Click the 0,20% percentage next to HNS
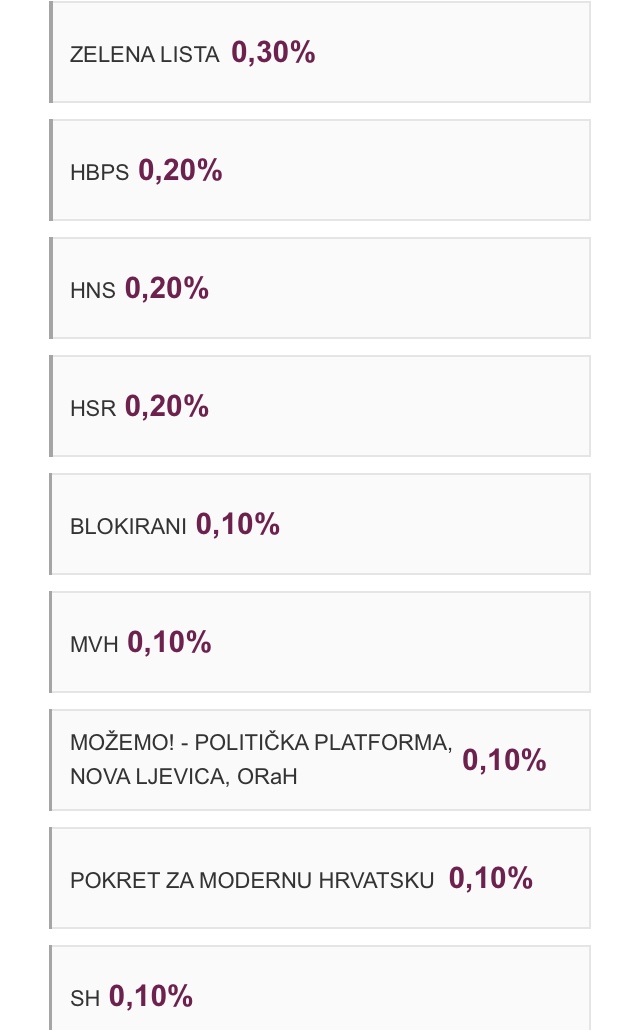640x1030 pixels. (167, 289)
